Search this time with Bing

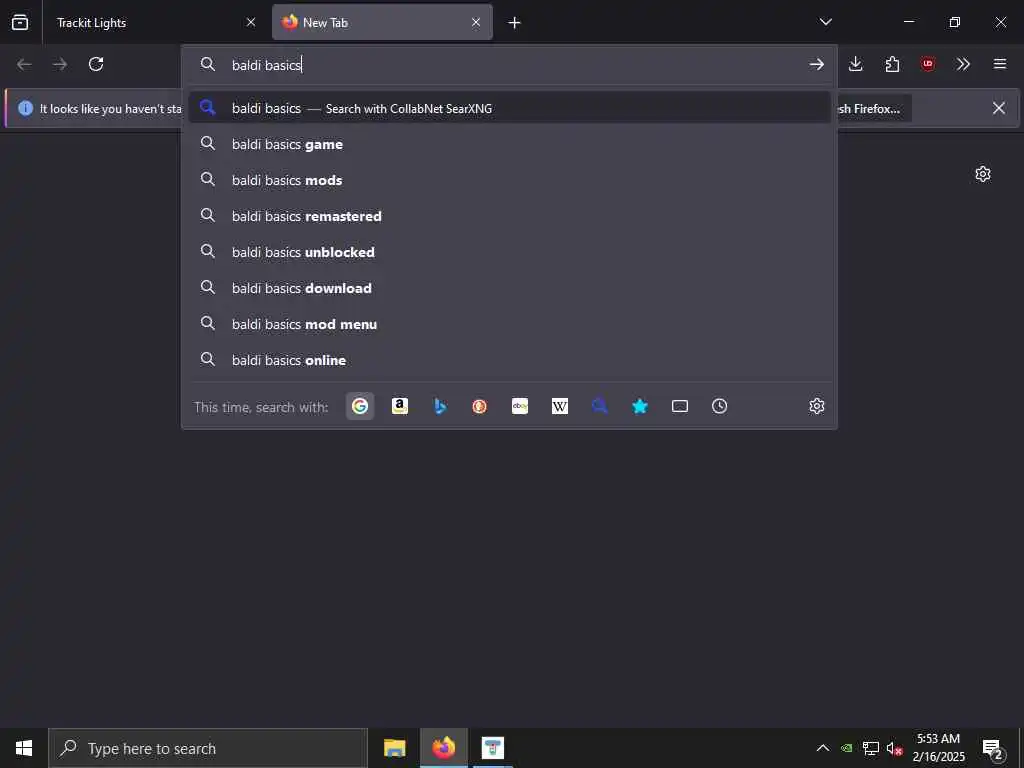[x=440, y=406]
